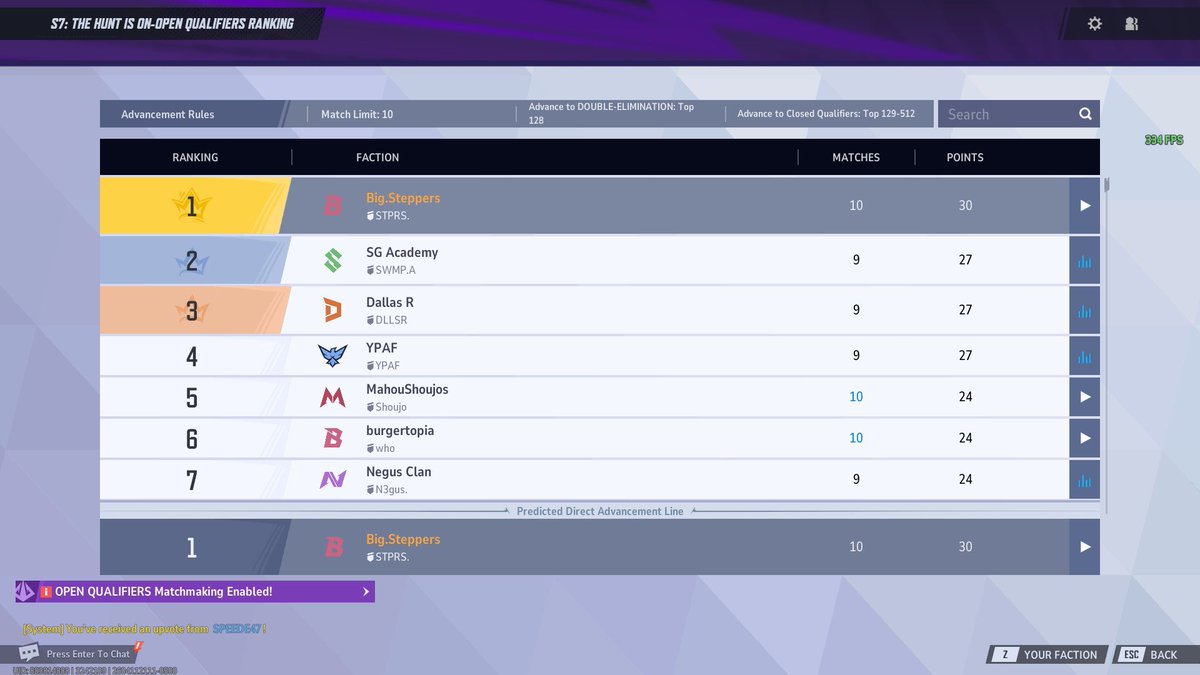Play replay for top Big.Steppers row
The height and width of the screenshot is (675, 1200).
point(1085,205)
